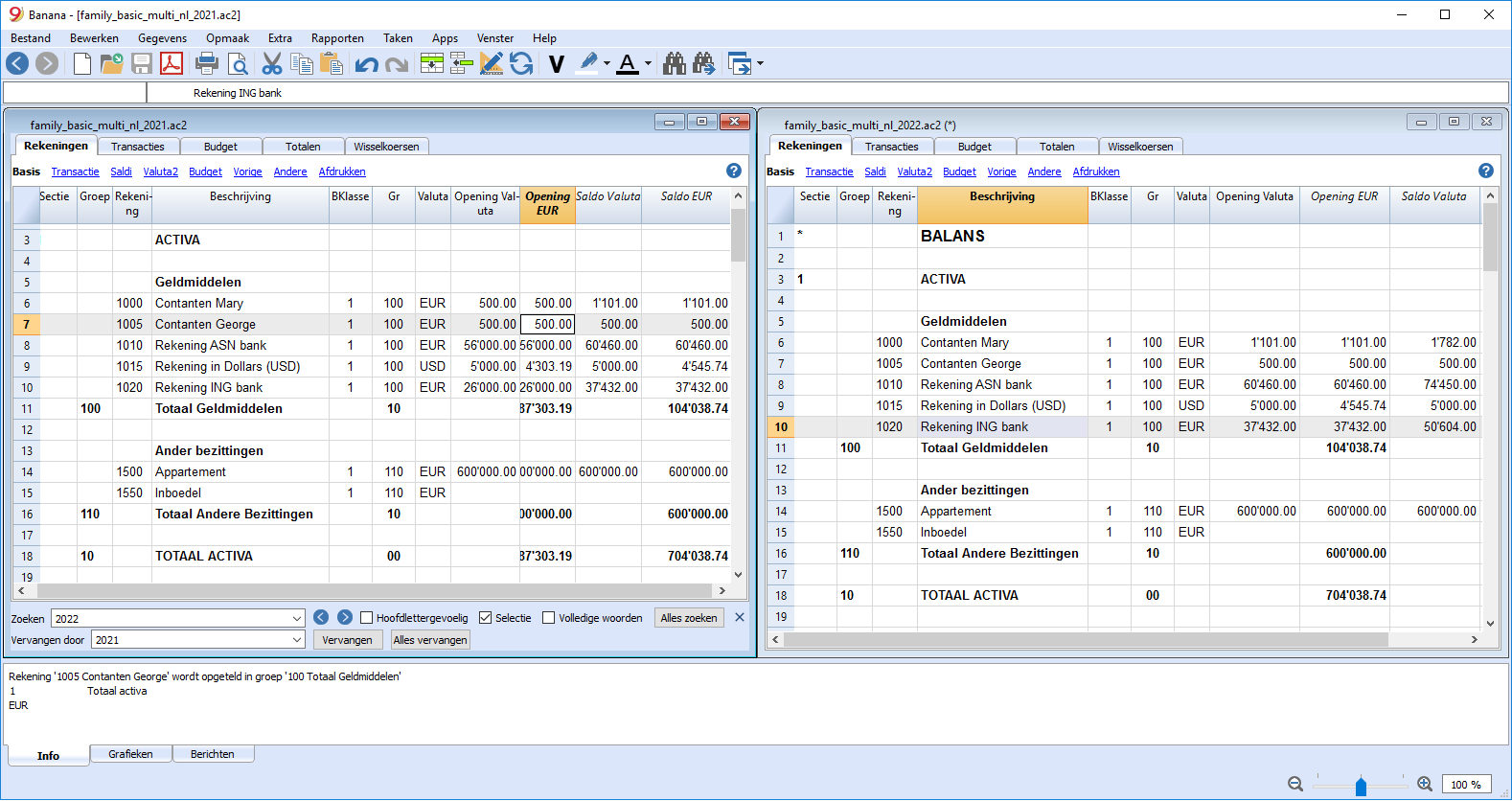Adjust the zoom slider handle
Screen dimensions: 1512x801
click(x=1361, y=786)
